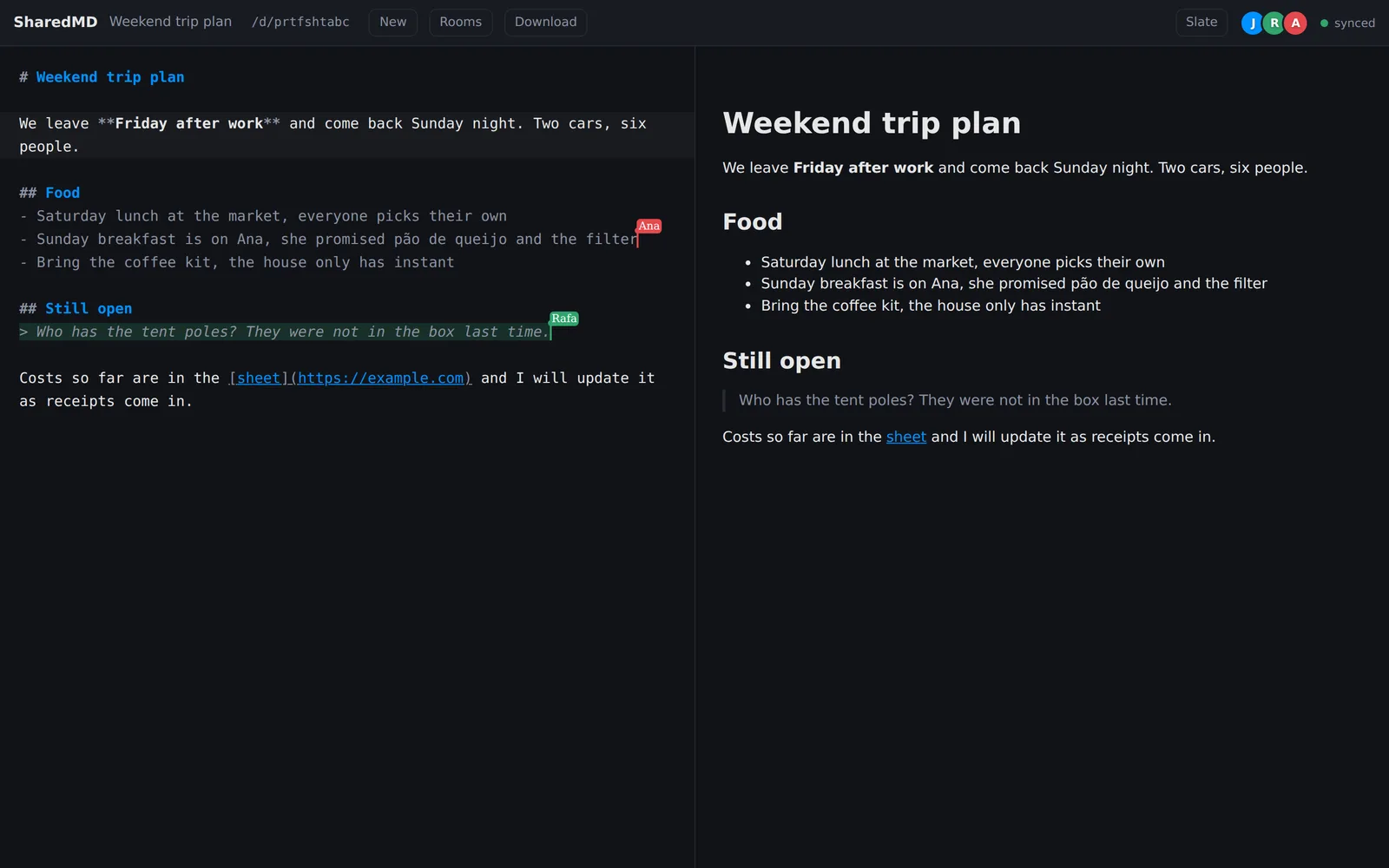Place cursor in '# Weekend trip plan' editor heading
Screen dimensions: 1389x868
tap(102, 77)
